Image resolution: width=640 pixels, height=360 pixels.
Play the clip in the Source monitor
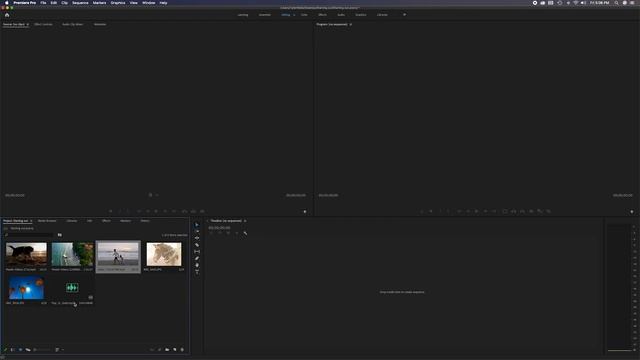[156, 211]
